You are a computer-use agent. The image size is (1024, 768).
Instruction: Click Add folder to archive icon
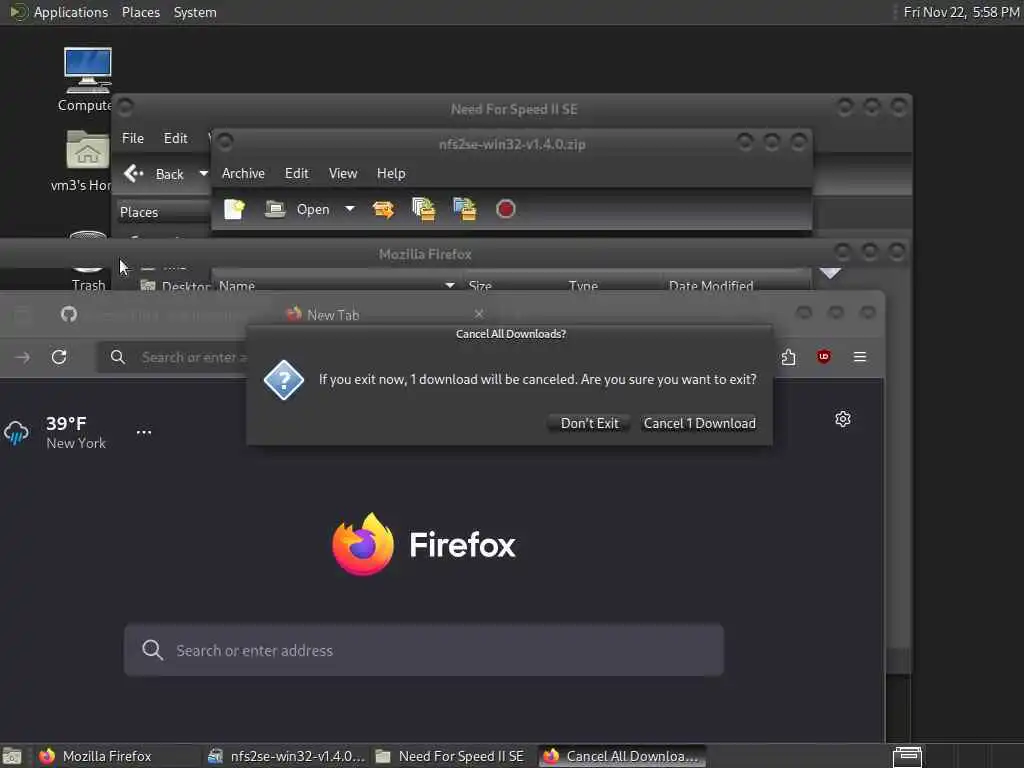[x=464, y=209]
